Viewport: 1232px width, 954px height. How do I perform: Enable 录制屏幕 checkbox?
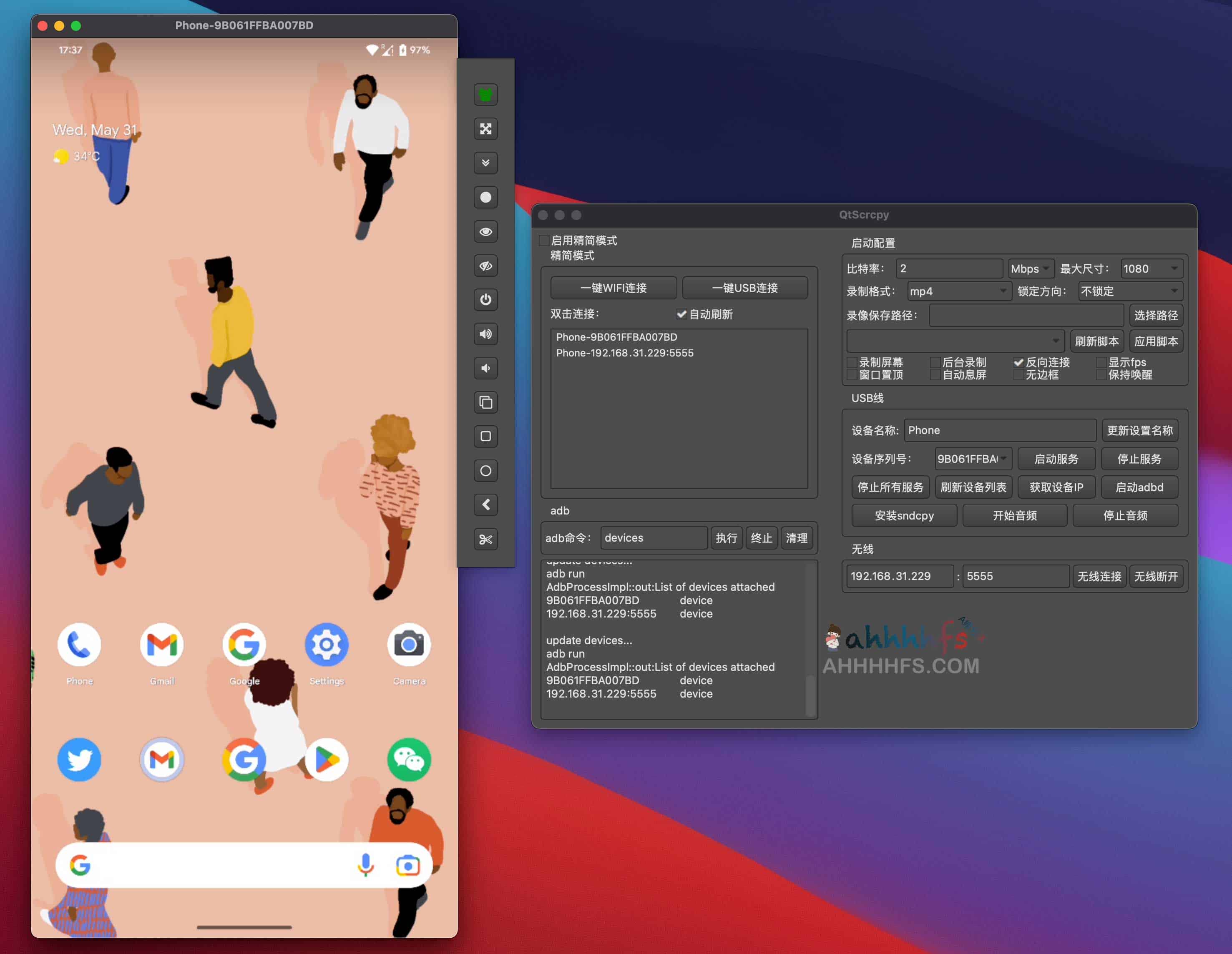(852, 362)
